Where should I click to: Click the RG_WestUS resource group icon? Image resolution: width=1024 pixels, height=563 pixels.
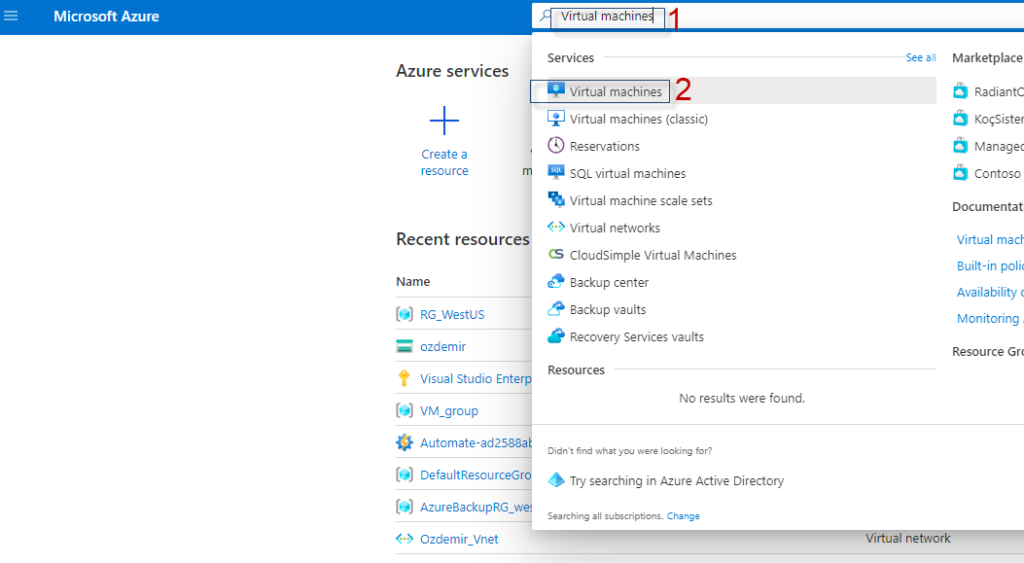tap(404, 314)
